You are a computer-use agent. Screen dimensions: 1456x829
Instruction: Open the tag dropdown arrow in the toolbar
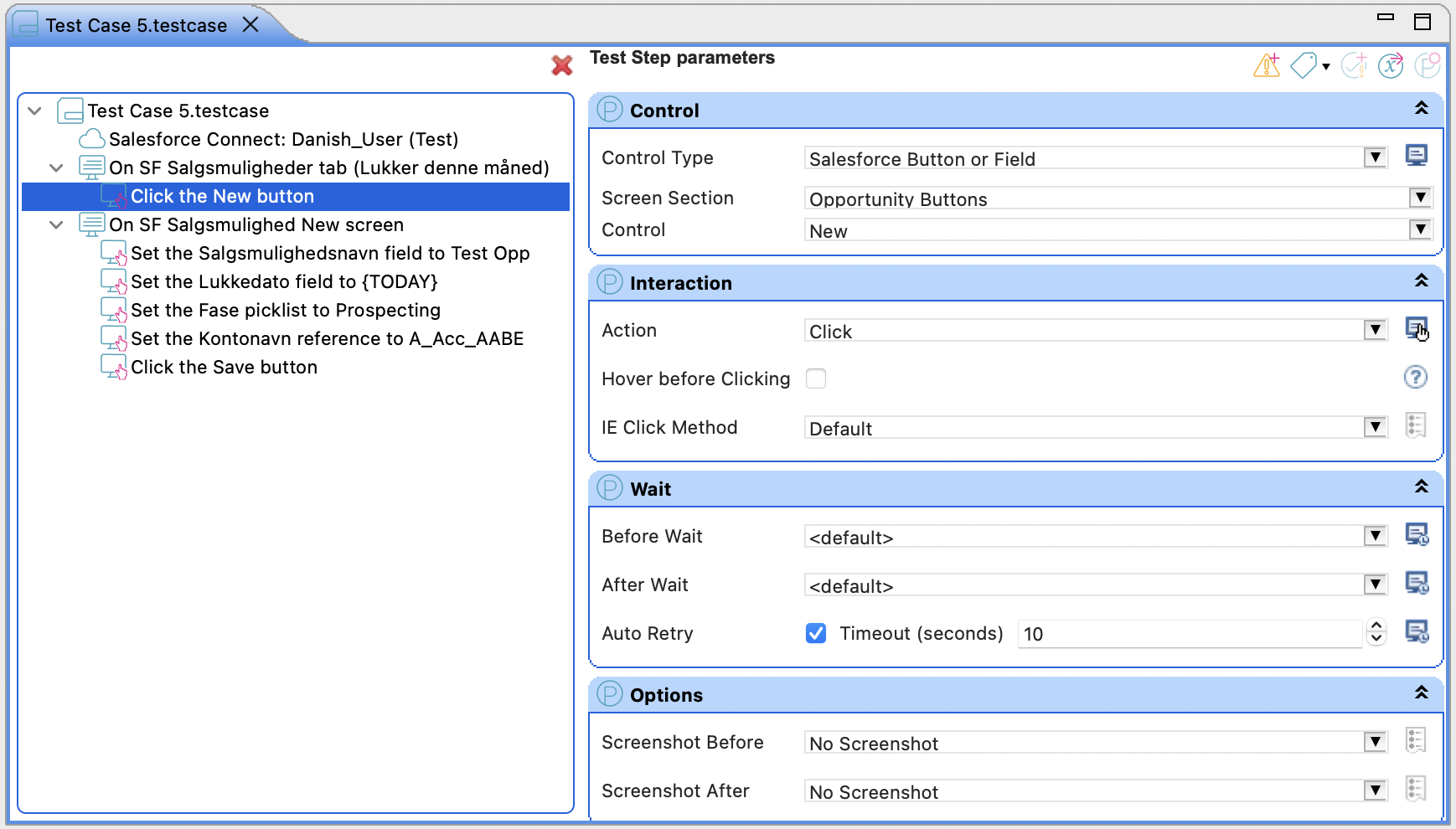coord(1324,67)
